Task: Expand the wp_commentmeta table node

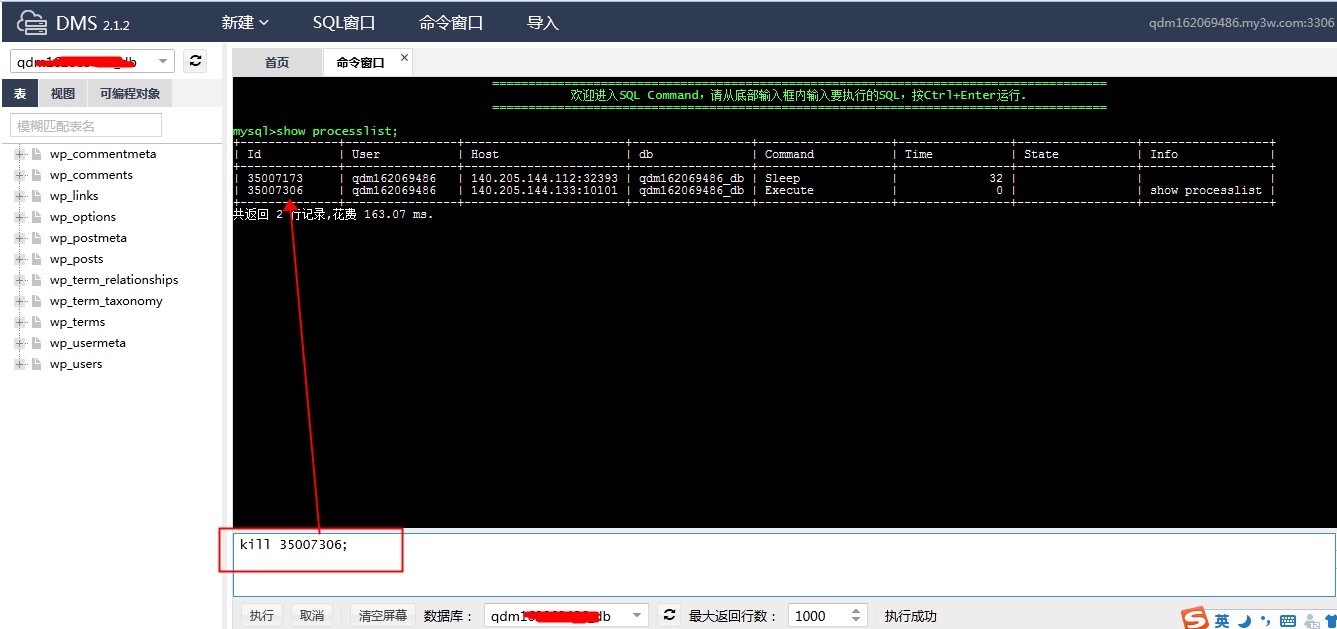Action: pos(19,154)
